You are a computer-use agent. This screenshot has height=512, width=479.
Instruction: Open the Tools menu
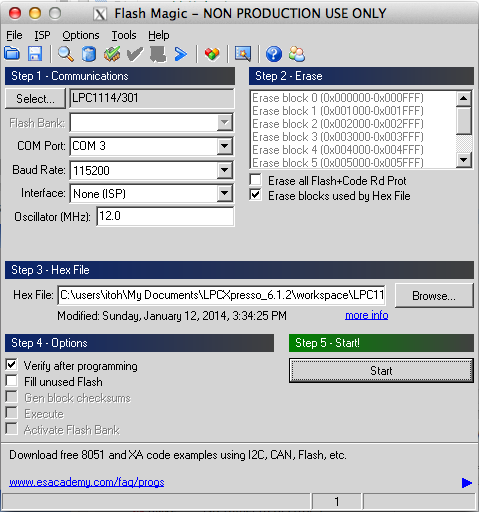coord(124,35)
